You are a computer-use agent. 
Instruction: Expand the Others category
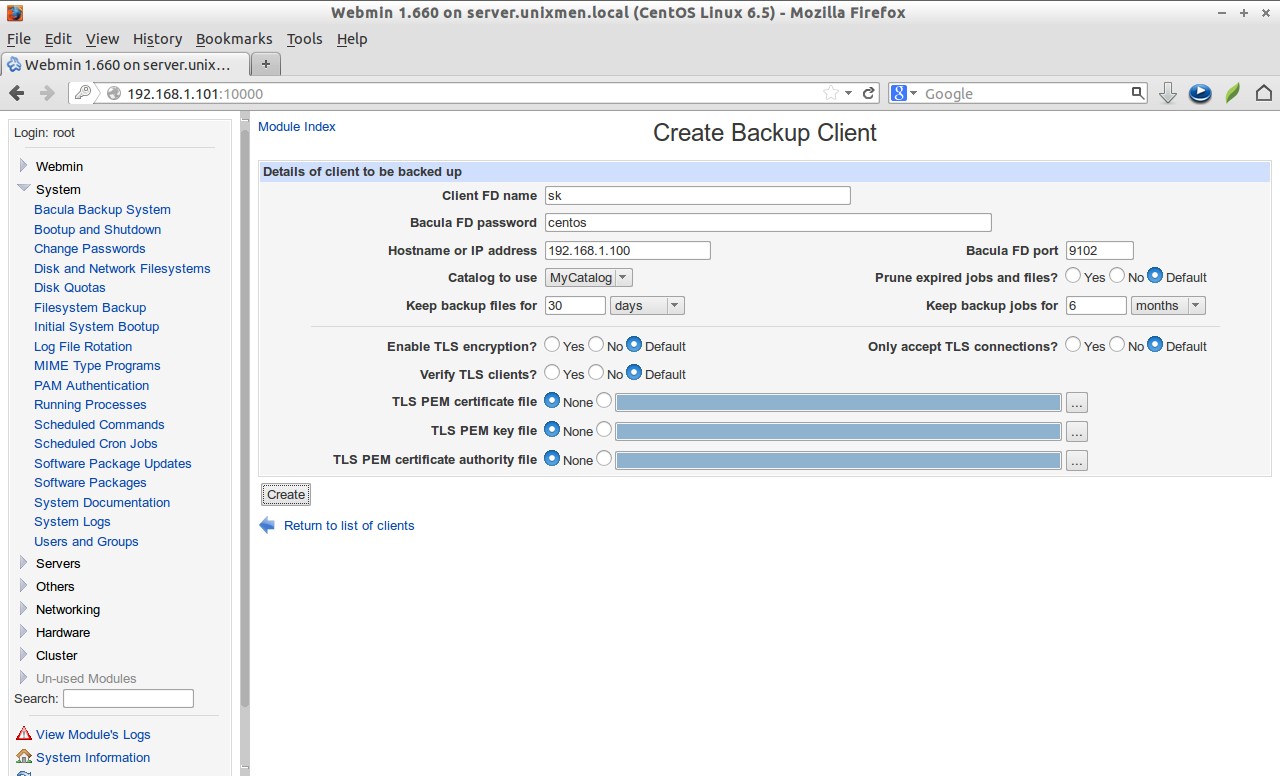click(x=23, y=586)
